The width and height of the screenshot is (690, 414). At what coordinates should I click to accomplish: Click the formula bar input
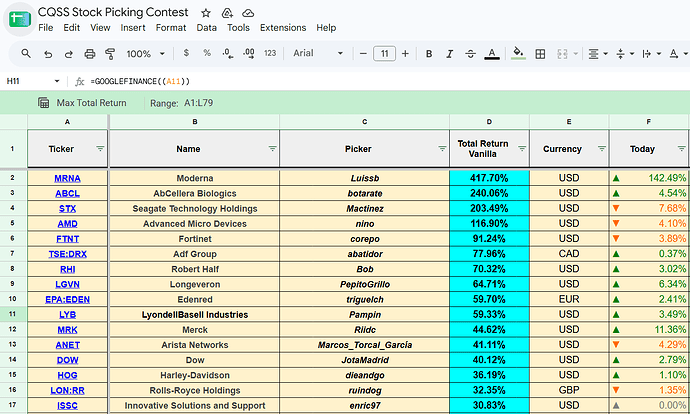[387, 81]
